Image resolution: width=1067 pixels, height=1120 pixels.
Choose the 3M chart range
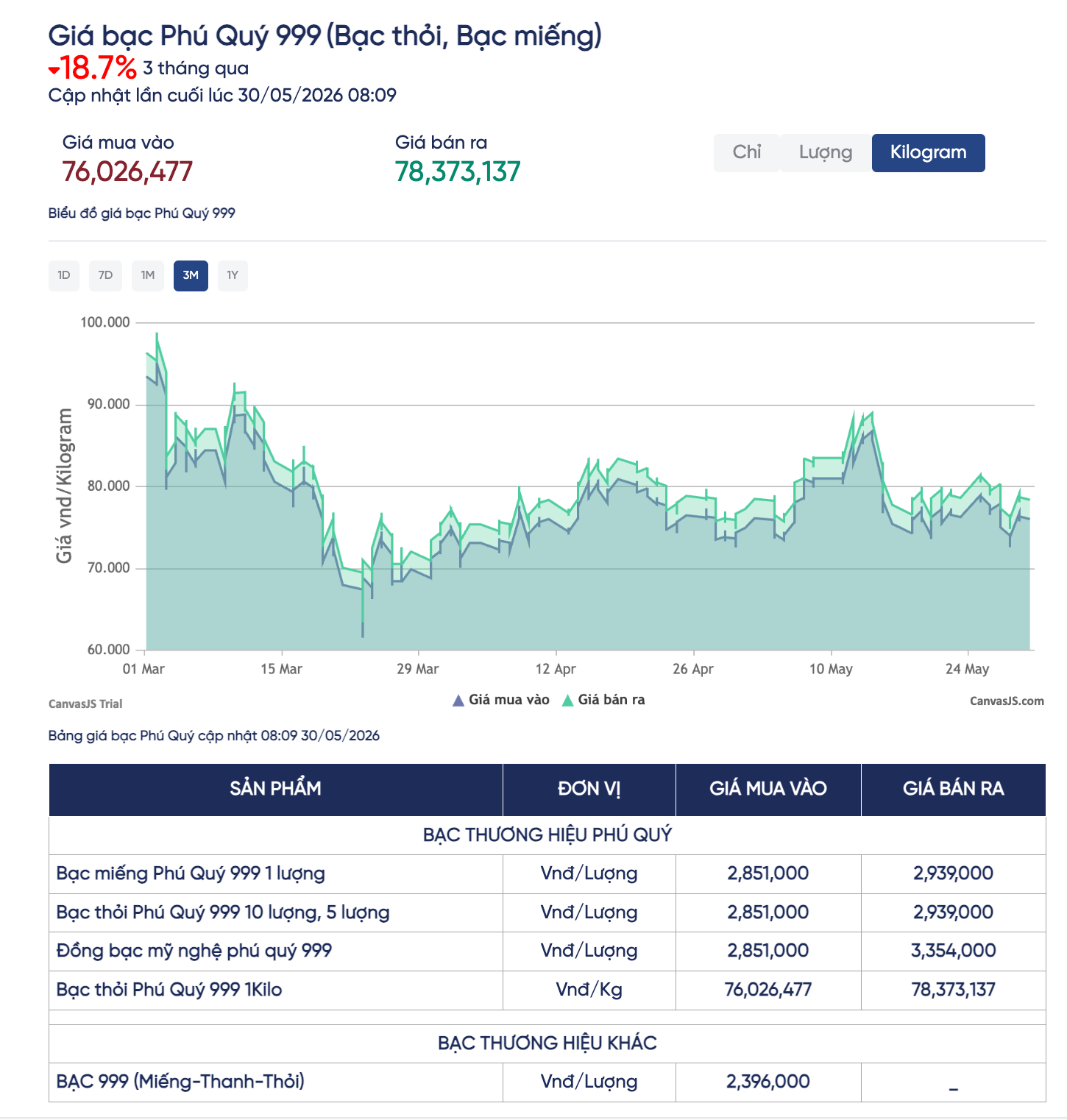click(x=191, y=275)
